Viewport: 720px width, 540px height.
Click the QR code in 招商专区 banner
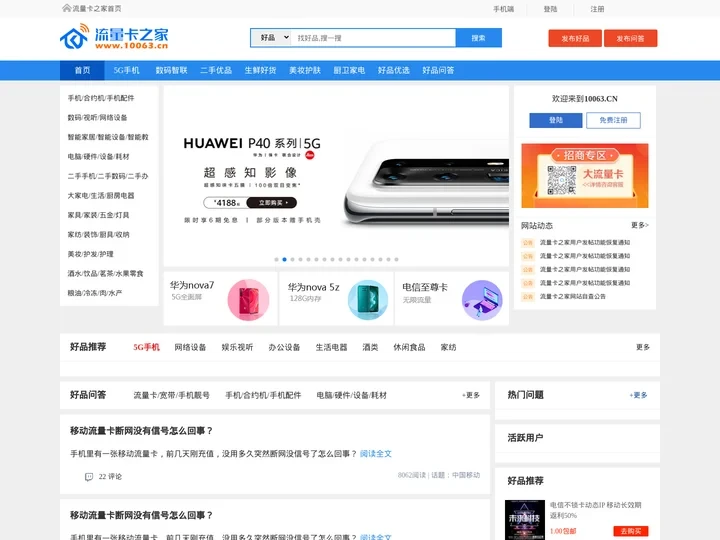point(562,180)
